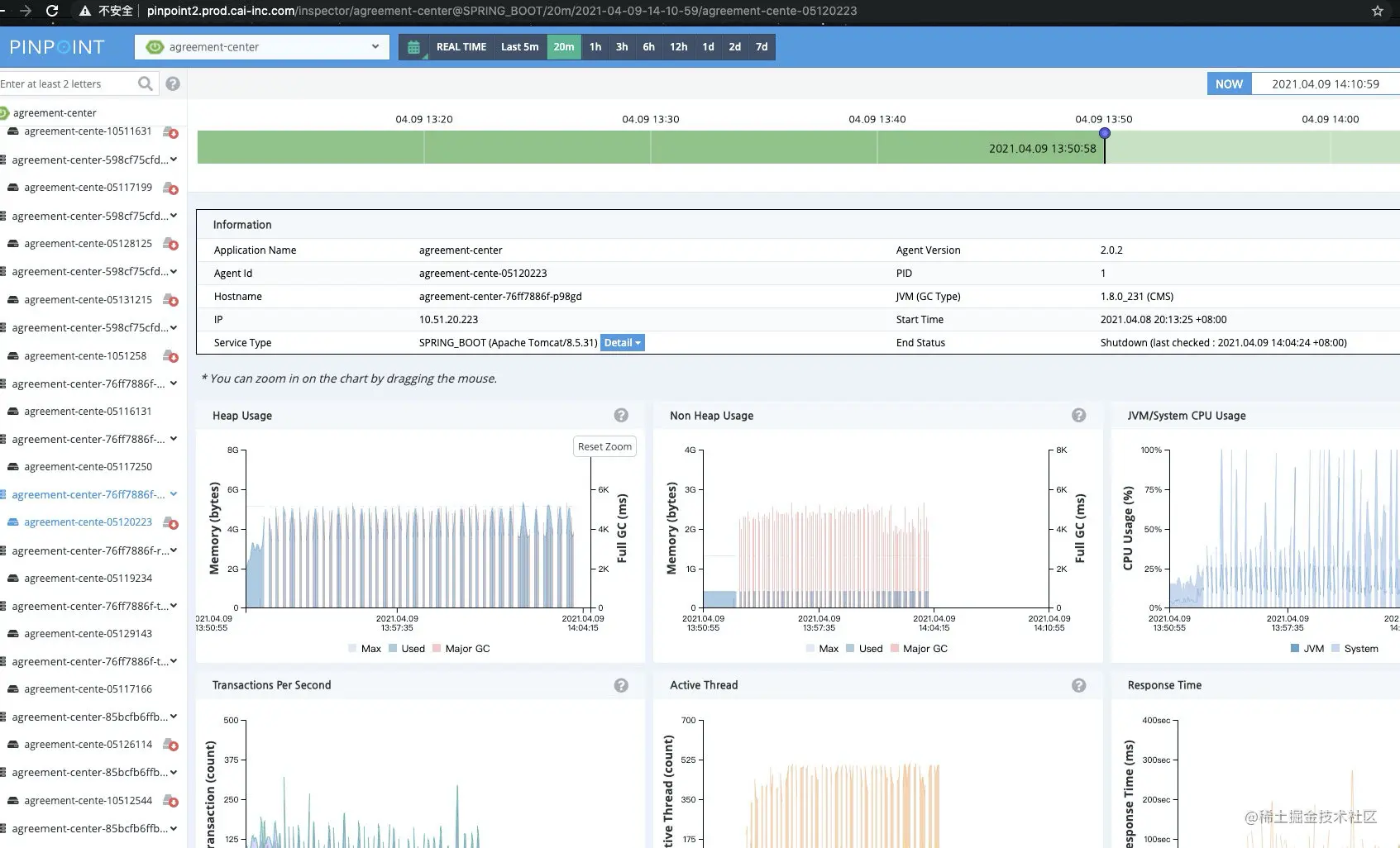
Task: Switch to REAL TIME mode
Action: pyautogui.click(x=461, y=47)
